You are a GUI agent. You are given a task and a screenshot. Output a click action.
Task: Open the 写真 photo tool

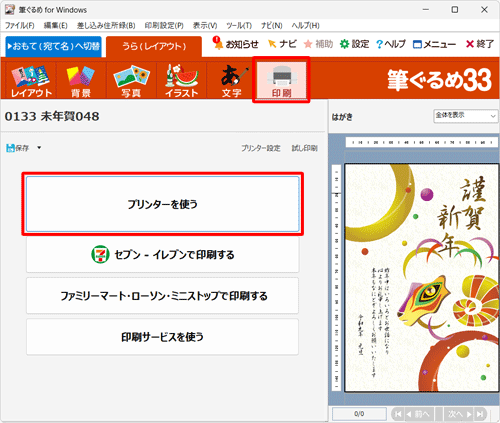point(131,80)
